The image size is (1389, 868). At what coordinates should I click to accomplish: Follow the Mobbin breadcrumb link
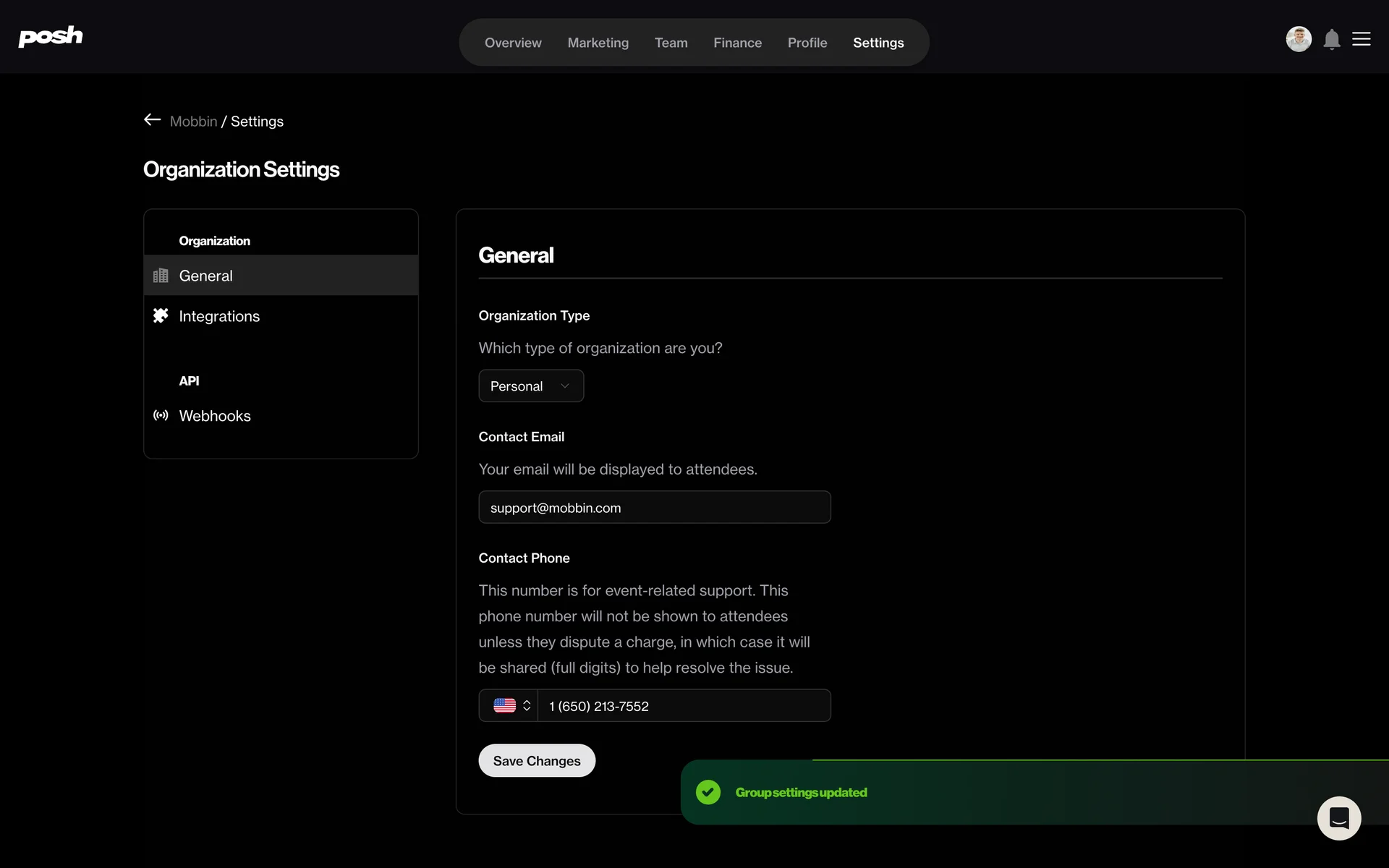[x=193, y=122]
